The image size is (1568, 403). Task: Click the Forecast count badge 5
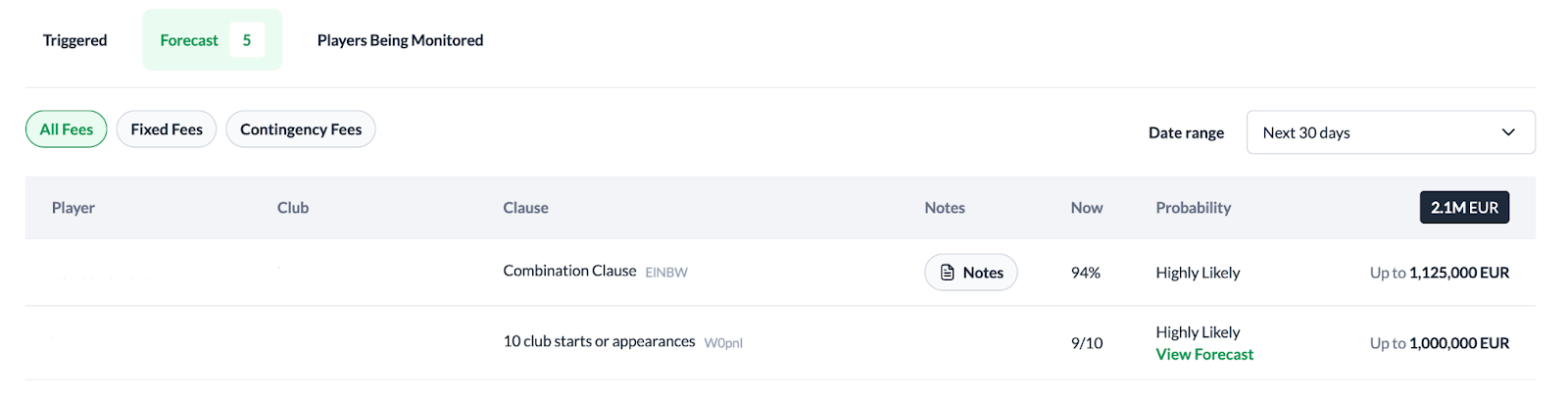[x=247, y=40]
